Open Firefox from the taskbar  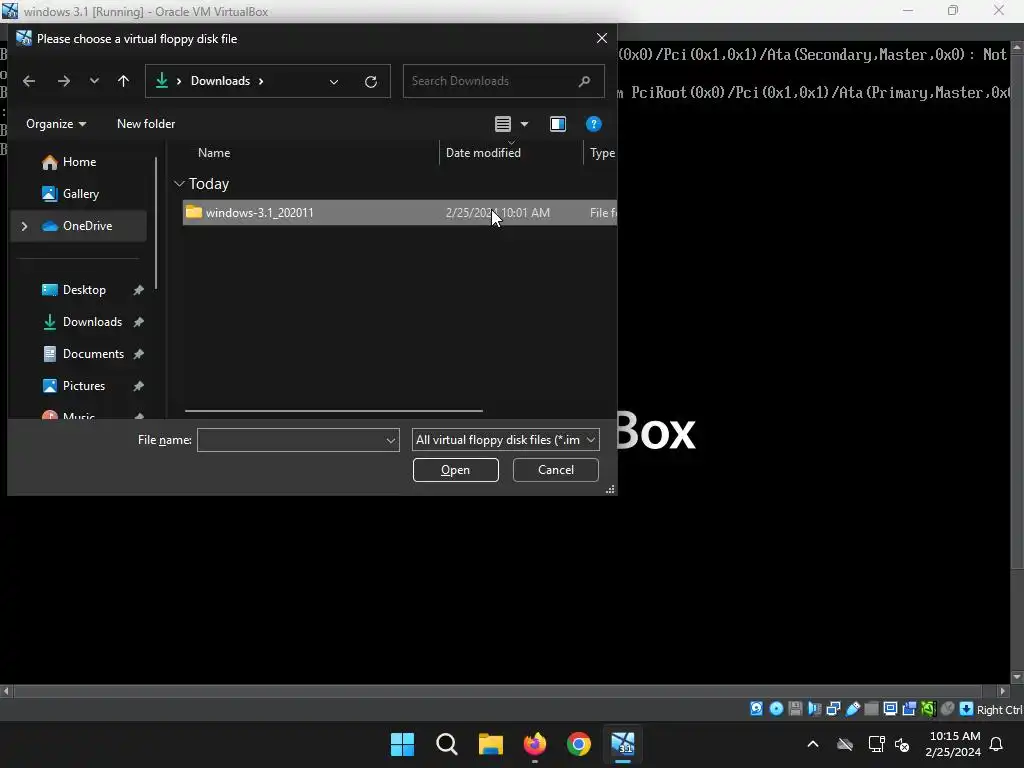pyautogui.click(x=535, y=744)
